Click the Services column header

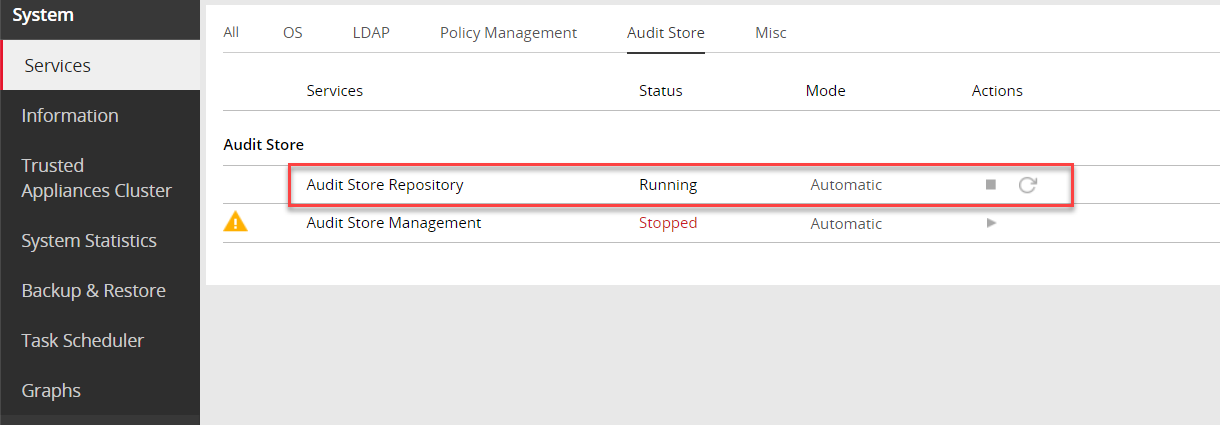(334, 91)
